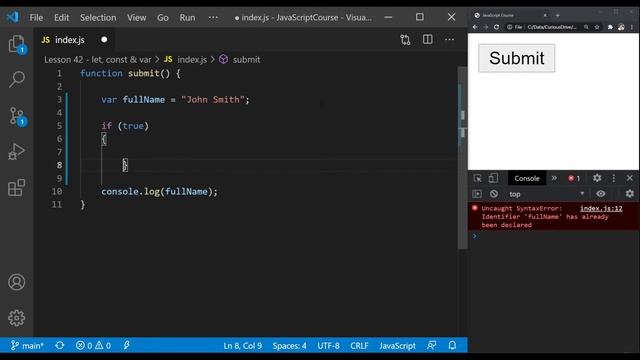Screen dimensions: 640x360
Task: Open changes compare icon in editor toolbar
Action: 405,40
